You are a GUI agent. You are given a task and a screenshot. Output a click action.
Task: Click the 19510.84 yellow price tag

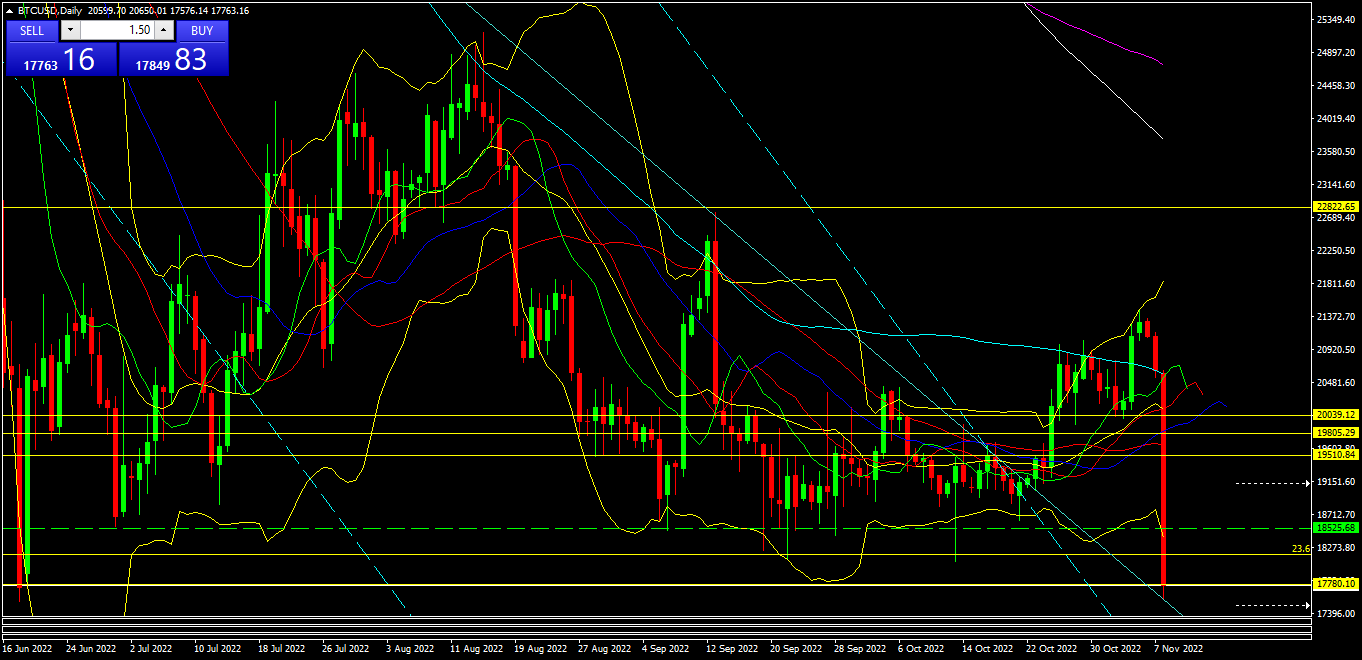(1335, 455)
